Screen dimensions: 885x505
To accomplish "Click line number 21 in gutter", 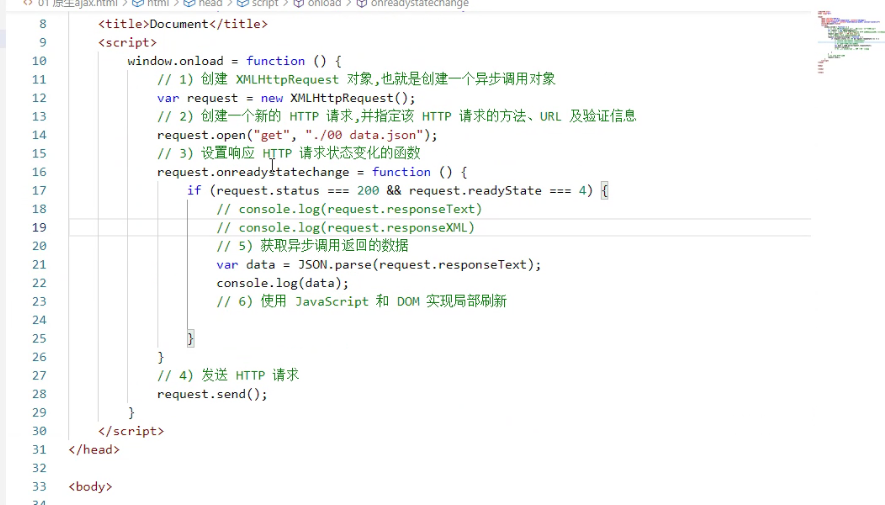I will coord(39,265).
